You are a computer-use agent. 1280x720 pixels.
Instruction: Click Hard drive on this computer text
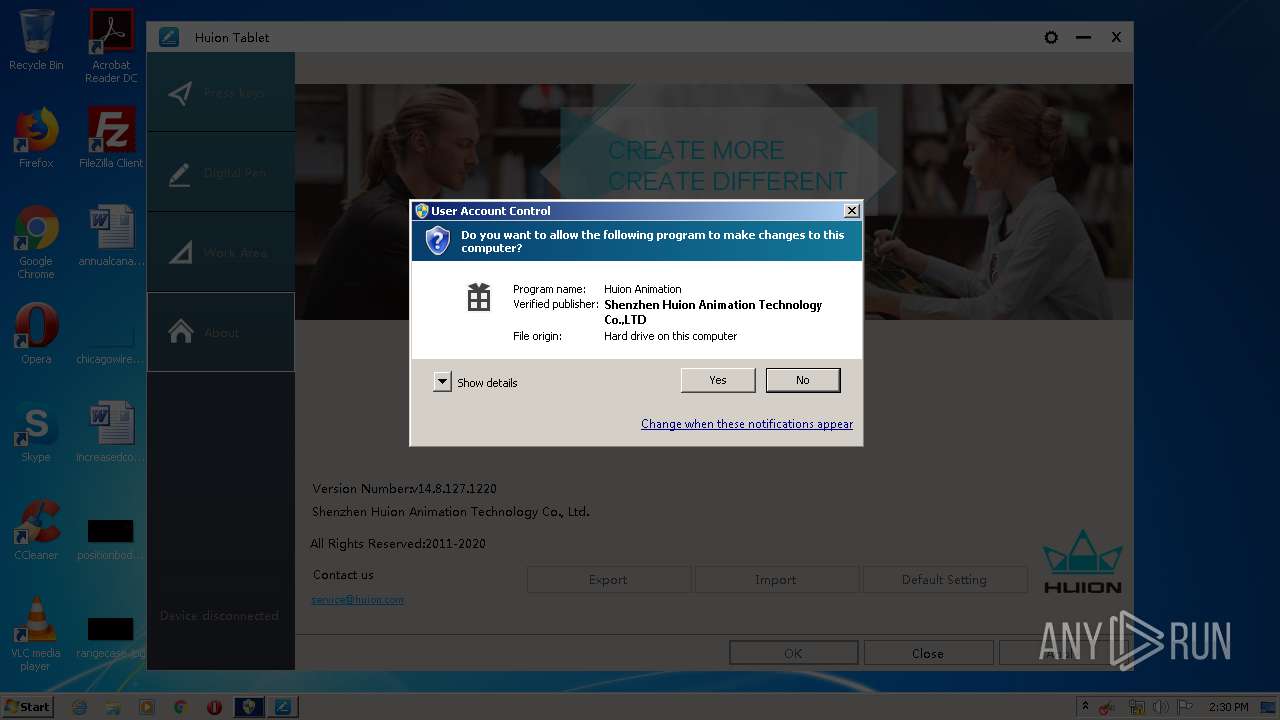670,336
